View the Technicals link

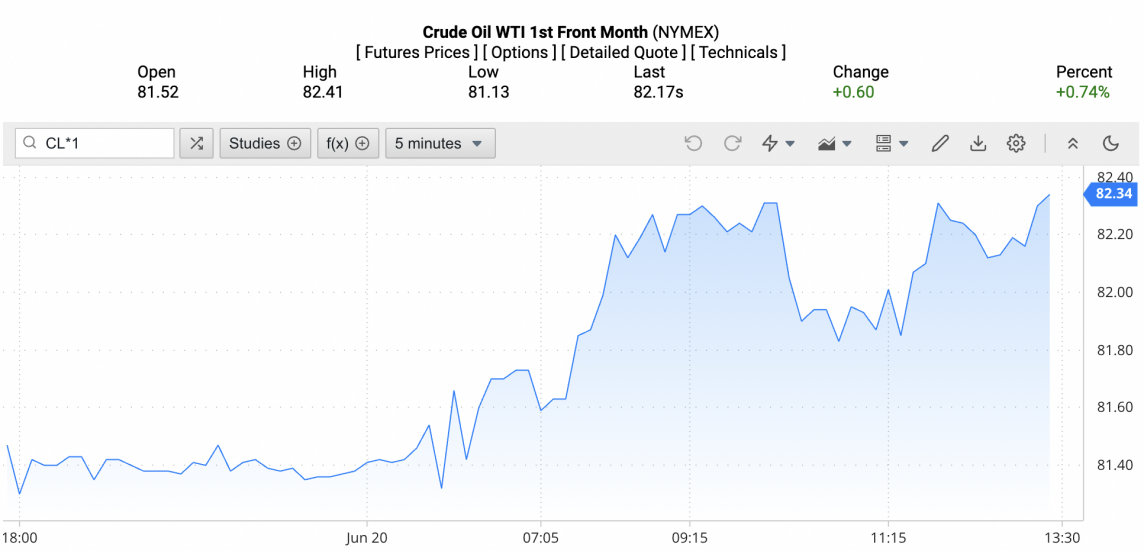click(738, 52)
